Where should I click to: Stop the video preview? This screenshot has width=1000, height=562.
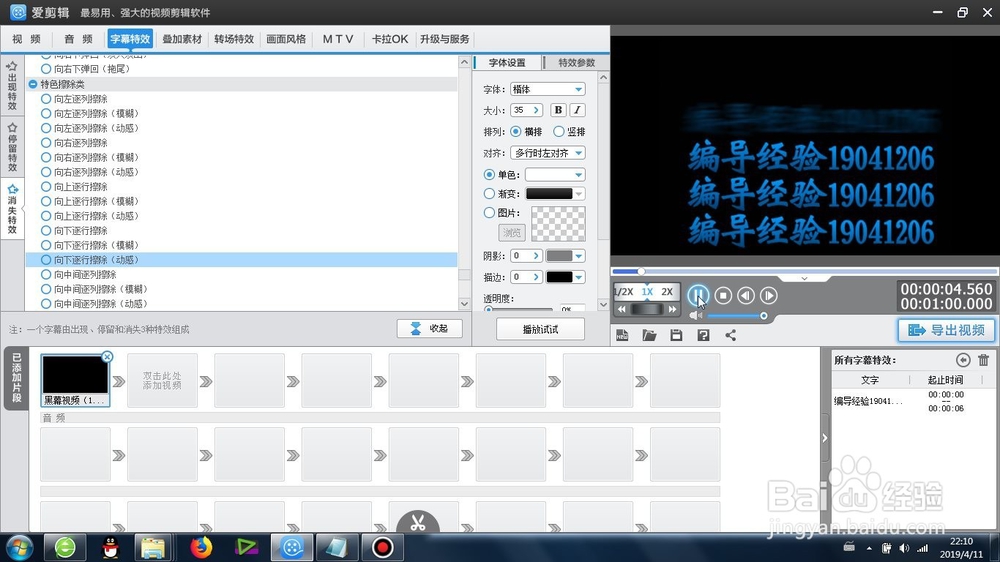coord(723,295)
